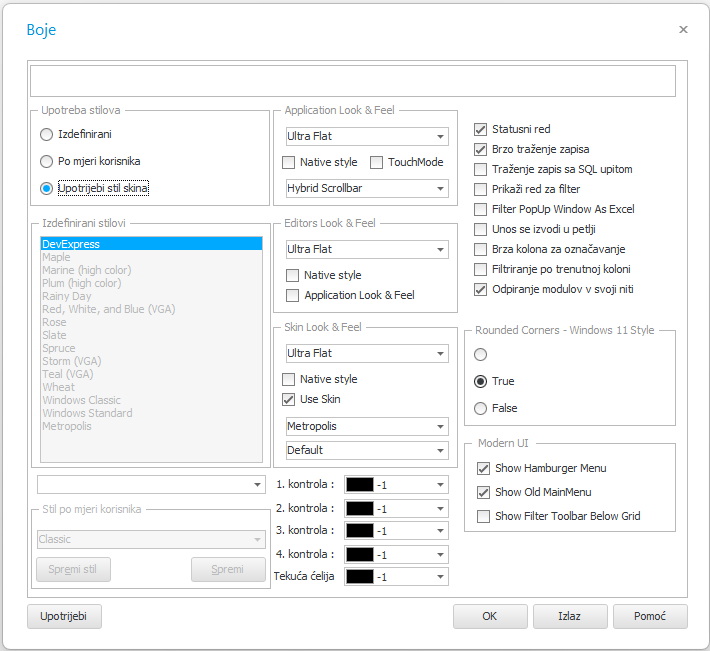Uncheck the Use Skin checkbox
710x651 pixels.
point(288,399)
